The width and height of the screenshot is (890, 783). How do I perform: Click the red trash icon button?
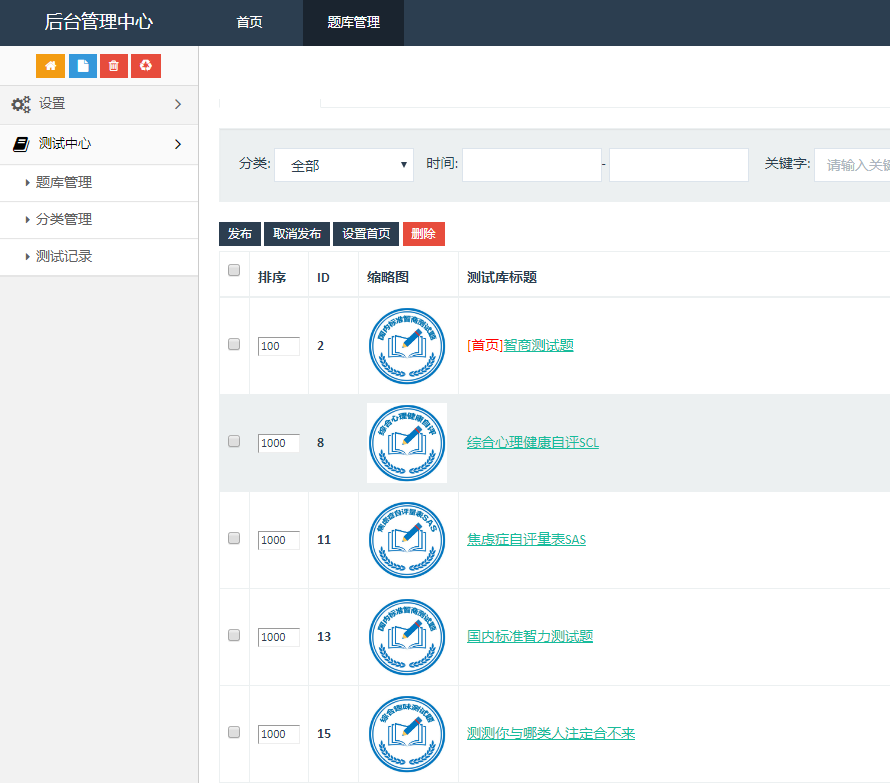click(114, 66)
